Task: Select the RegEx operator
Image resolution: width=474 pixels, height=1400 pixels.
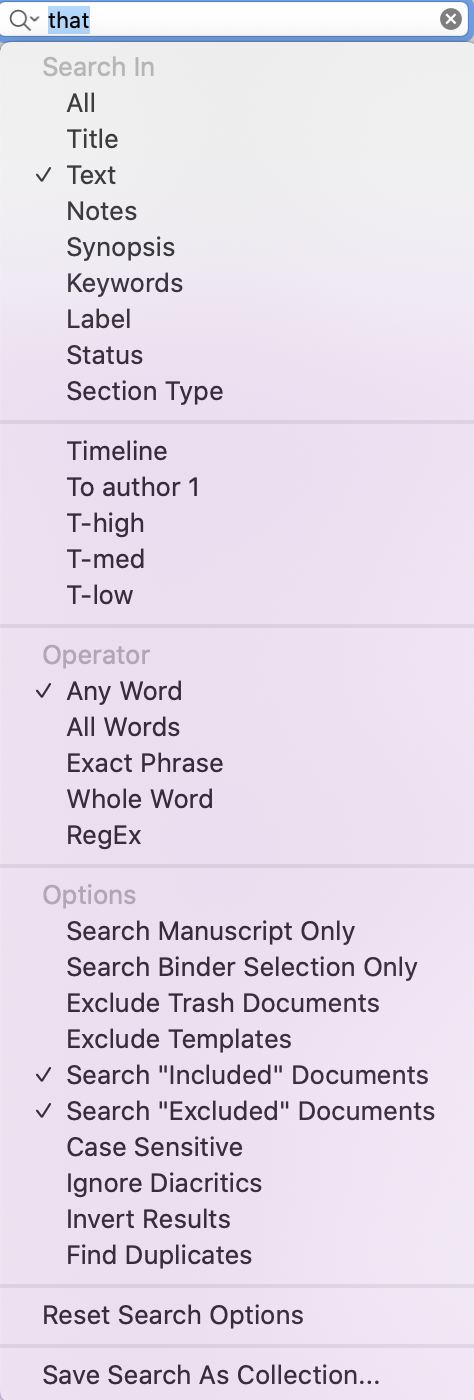Action: tap(237, 835)
